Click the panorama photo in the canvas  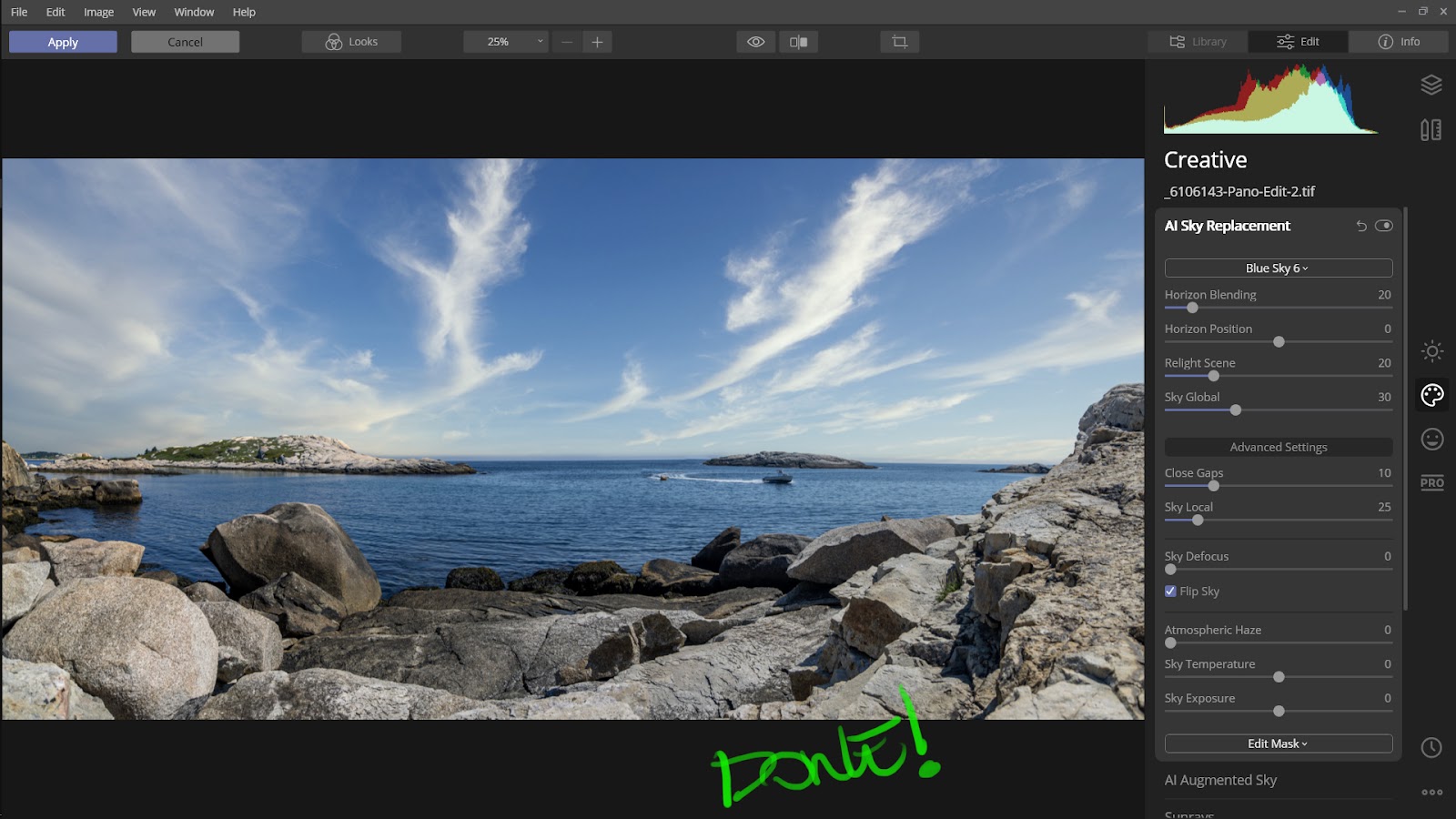click(x=572, y=440)
